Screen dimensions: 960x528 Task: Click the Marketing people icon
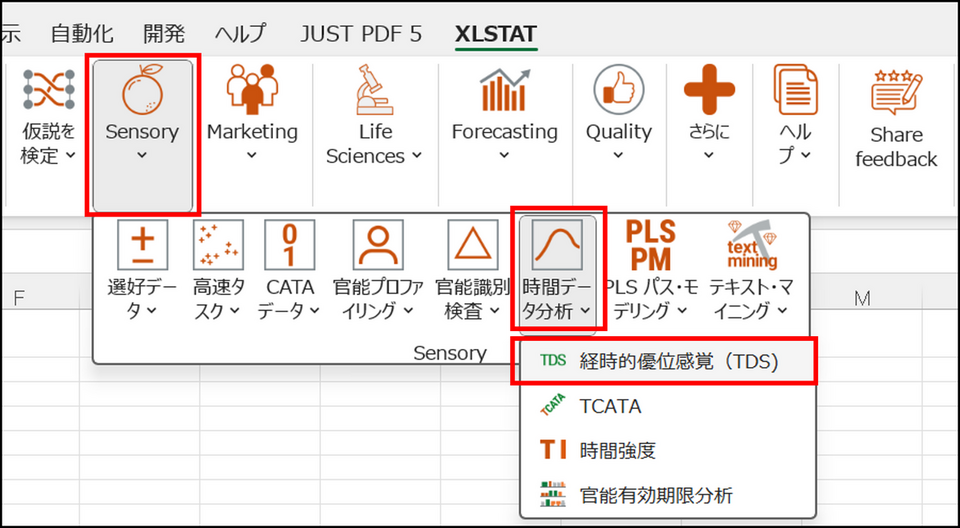(x=252, y=90)
